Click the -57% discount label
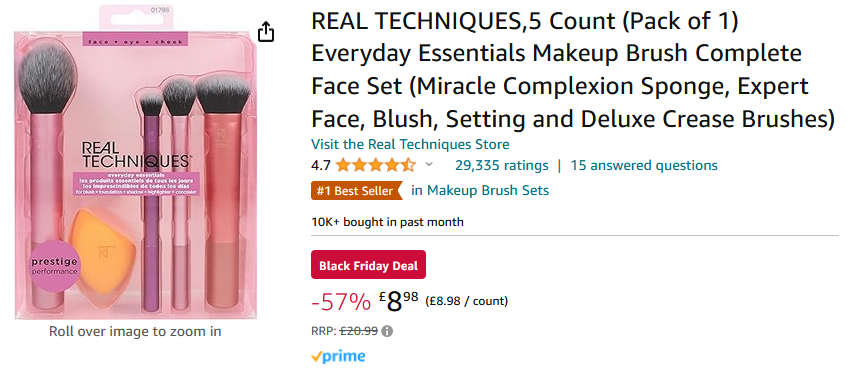 click(341, 302)
